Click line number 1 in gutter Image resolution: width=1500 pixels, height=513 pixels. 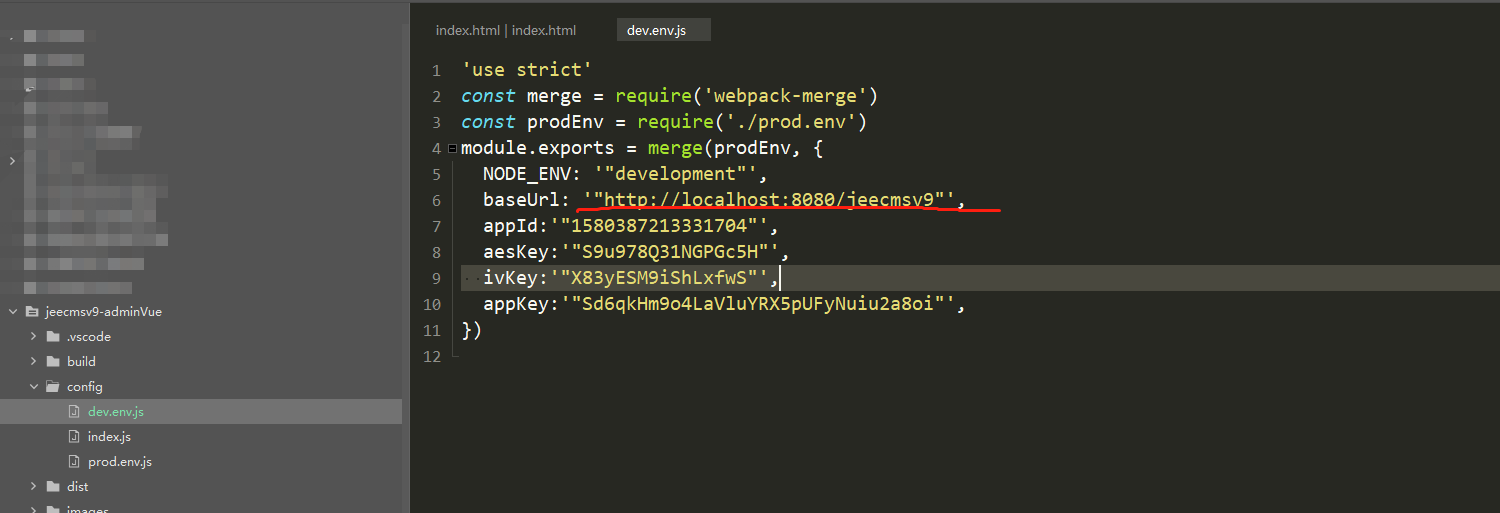436,71
